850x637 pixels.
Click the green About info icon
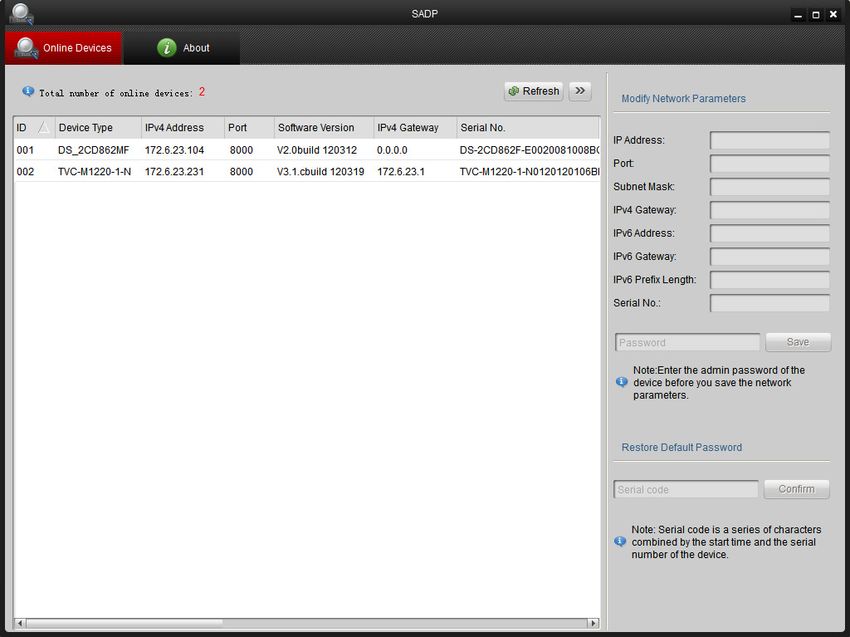pyautogui.click(x=166, y=48)
